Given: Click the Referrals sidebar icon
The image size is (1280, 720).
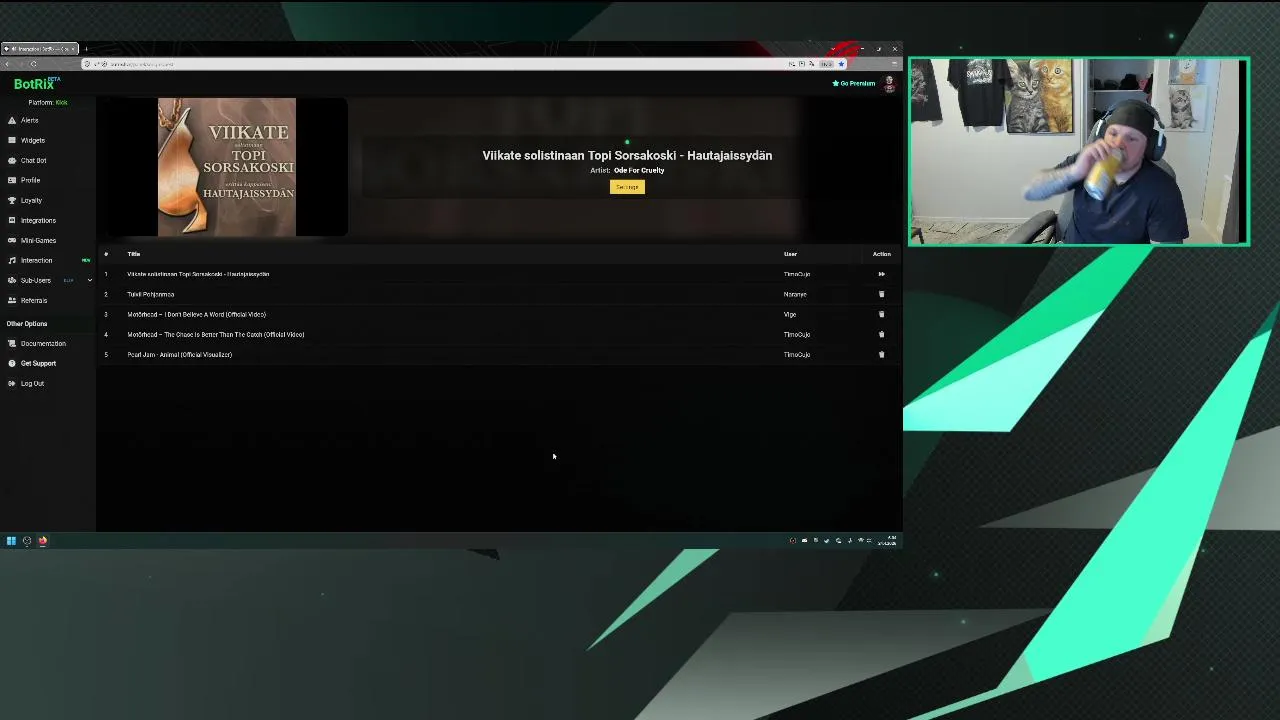Looking at the screenshot, I should tap(12, 300).
